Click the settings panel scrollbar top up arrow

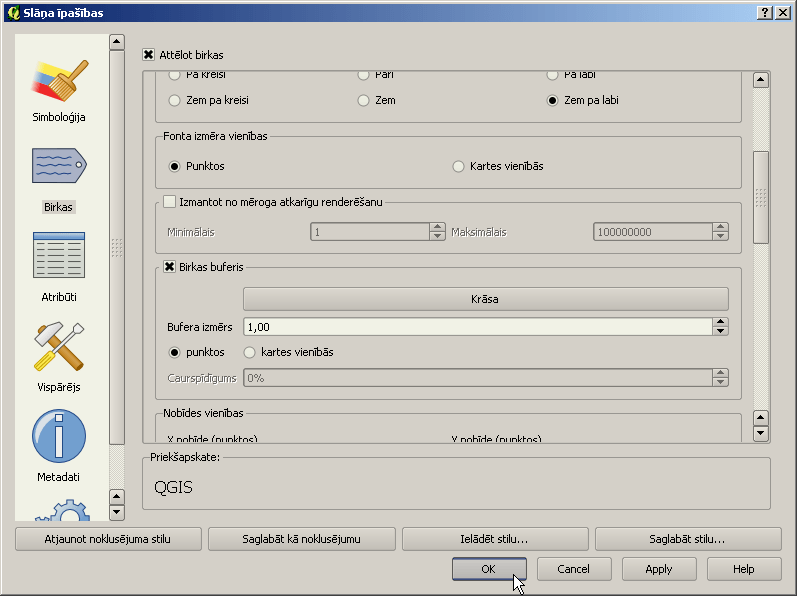point(761,80)
